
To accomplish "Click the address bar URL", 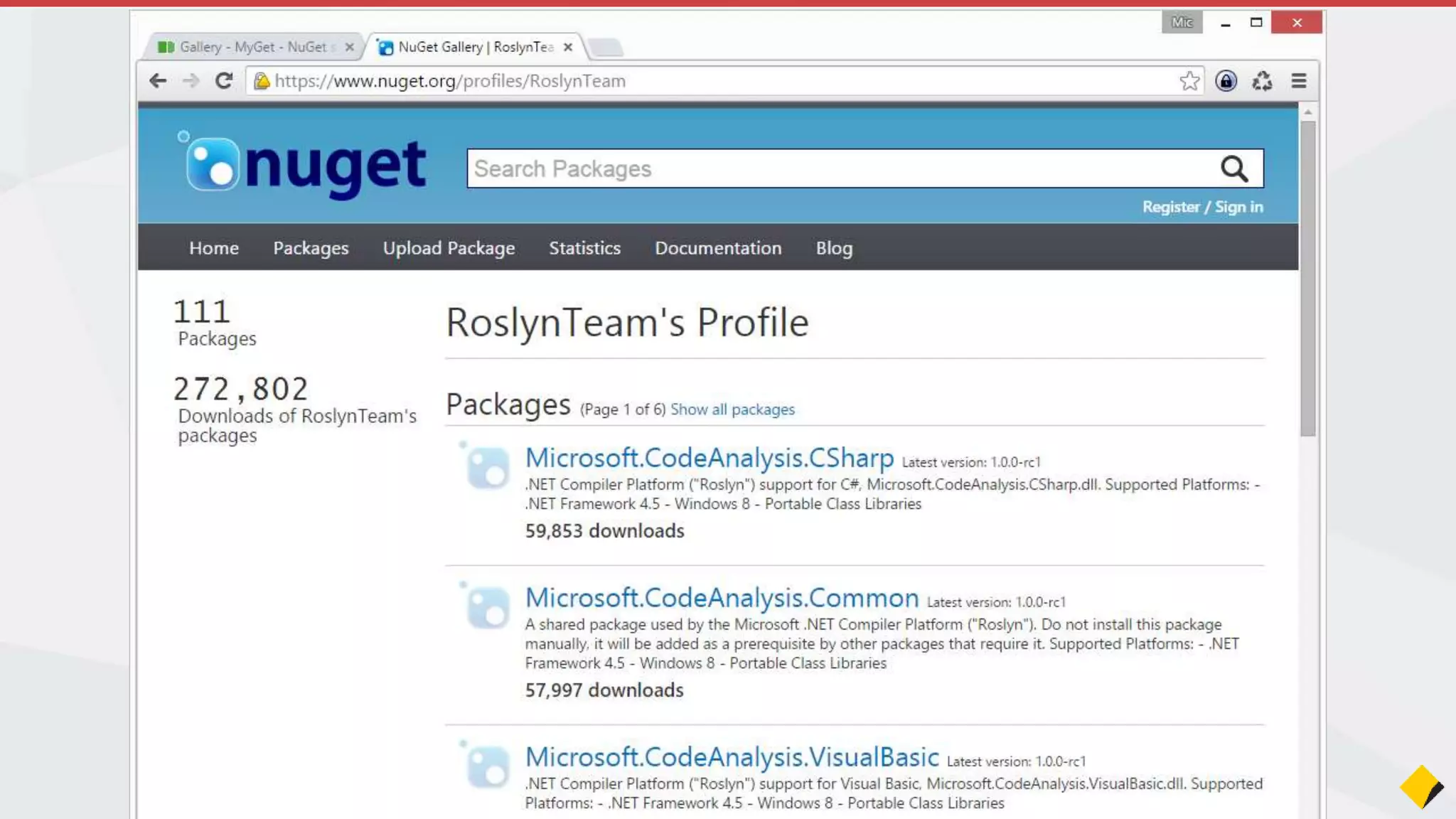I will click(x=450, y=81).
